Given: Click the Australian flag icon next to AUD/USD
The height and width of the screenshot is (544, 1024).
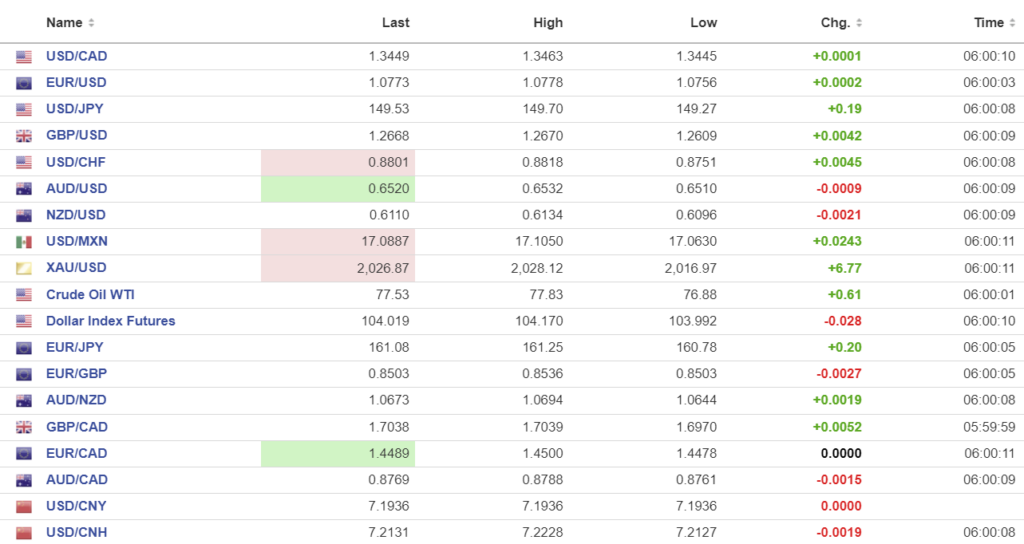Looking at the screenshot, I should click(x=24, y=189).
